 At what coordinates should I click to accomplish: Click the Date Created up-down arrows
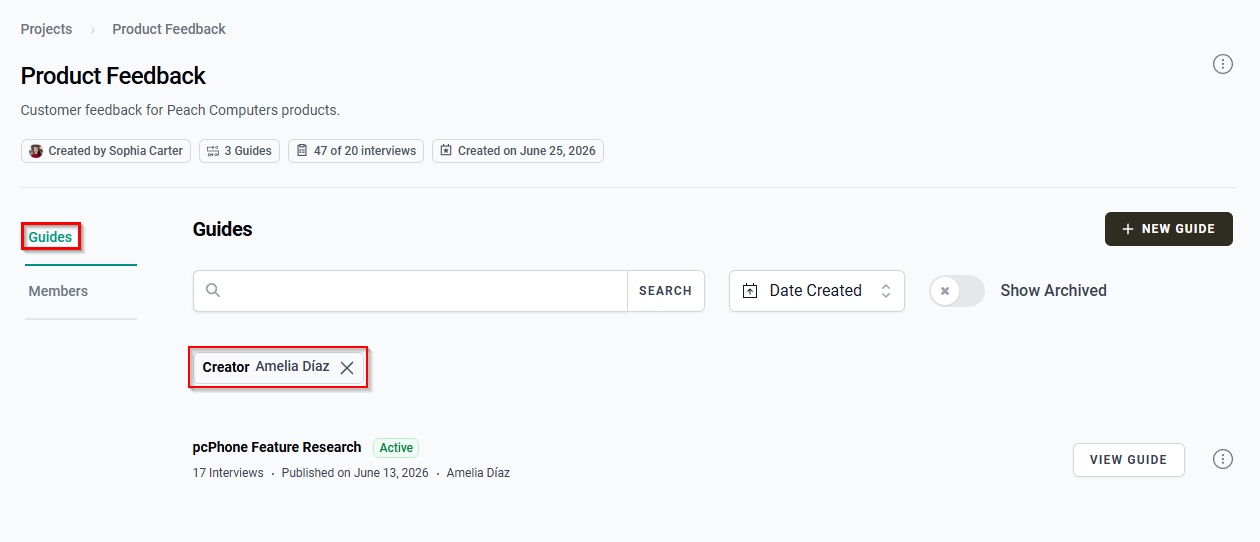(x=886, y=291)
